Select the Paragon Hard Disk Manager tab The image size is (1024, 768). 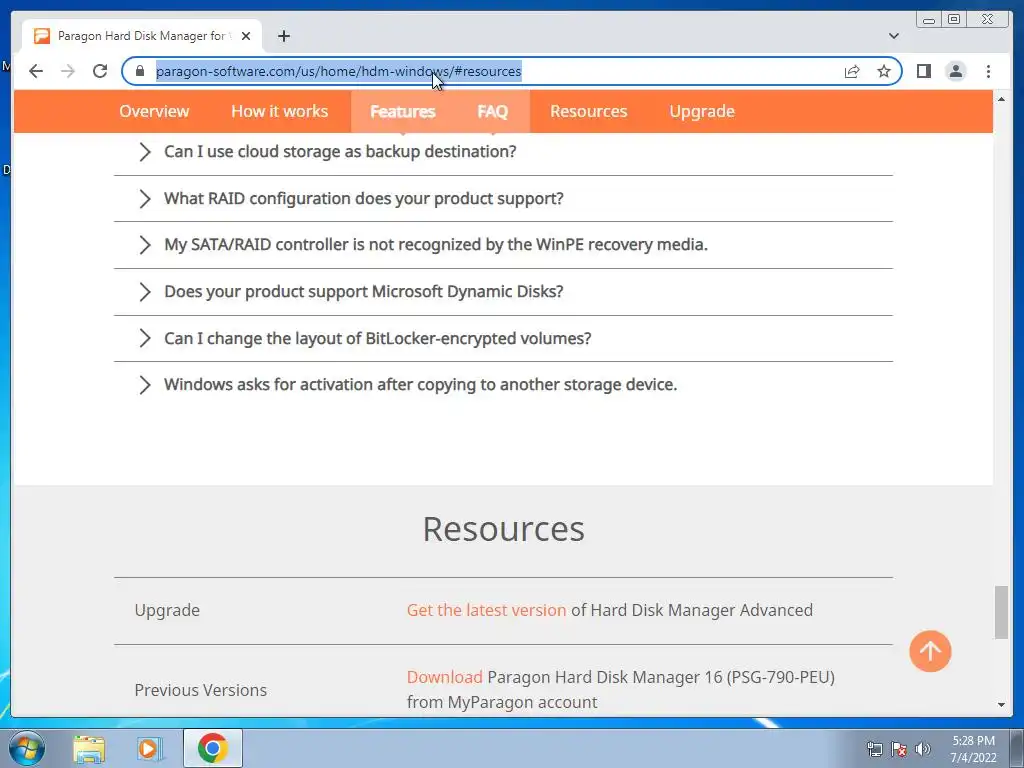click(x=142, y=36)
